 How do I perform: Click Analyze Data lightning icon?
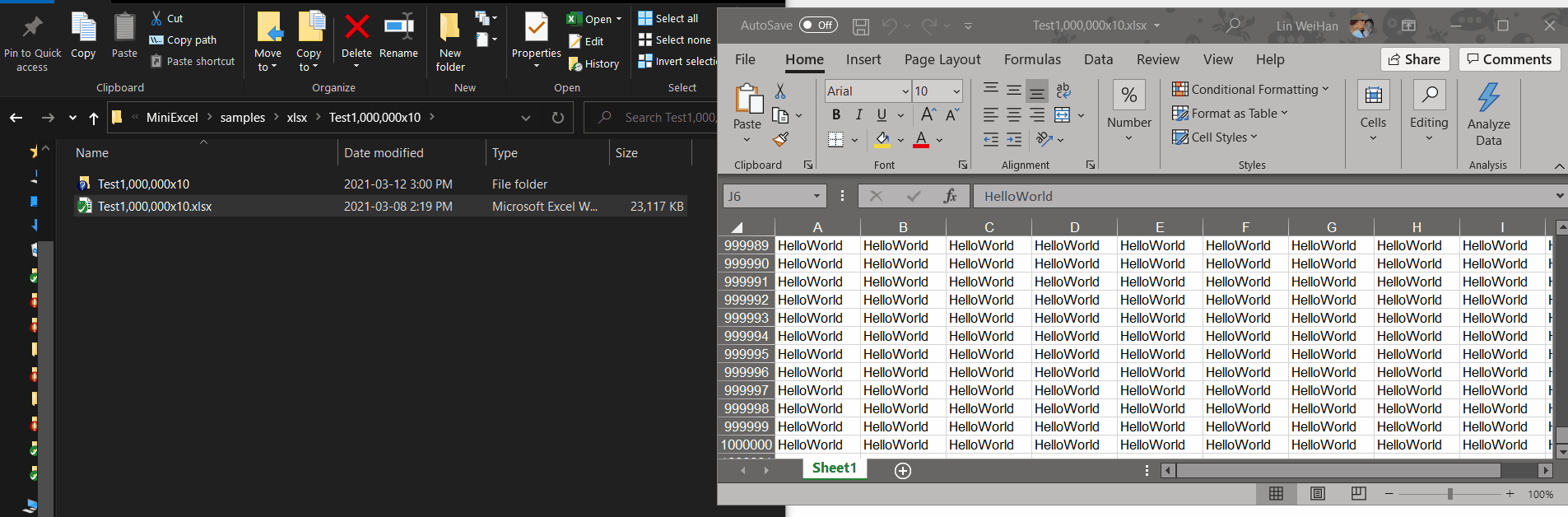1488,97
